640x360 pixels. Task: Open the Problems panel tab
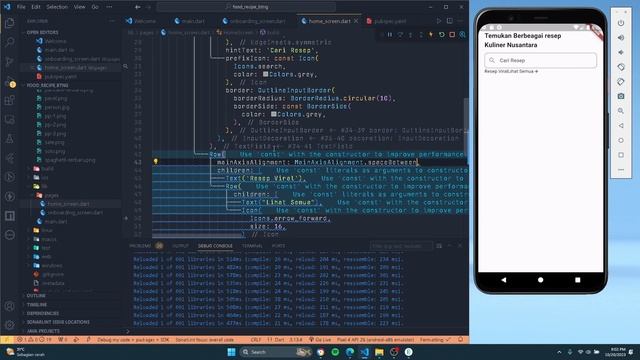[x=140, y=246]
